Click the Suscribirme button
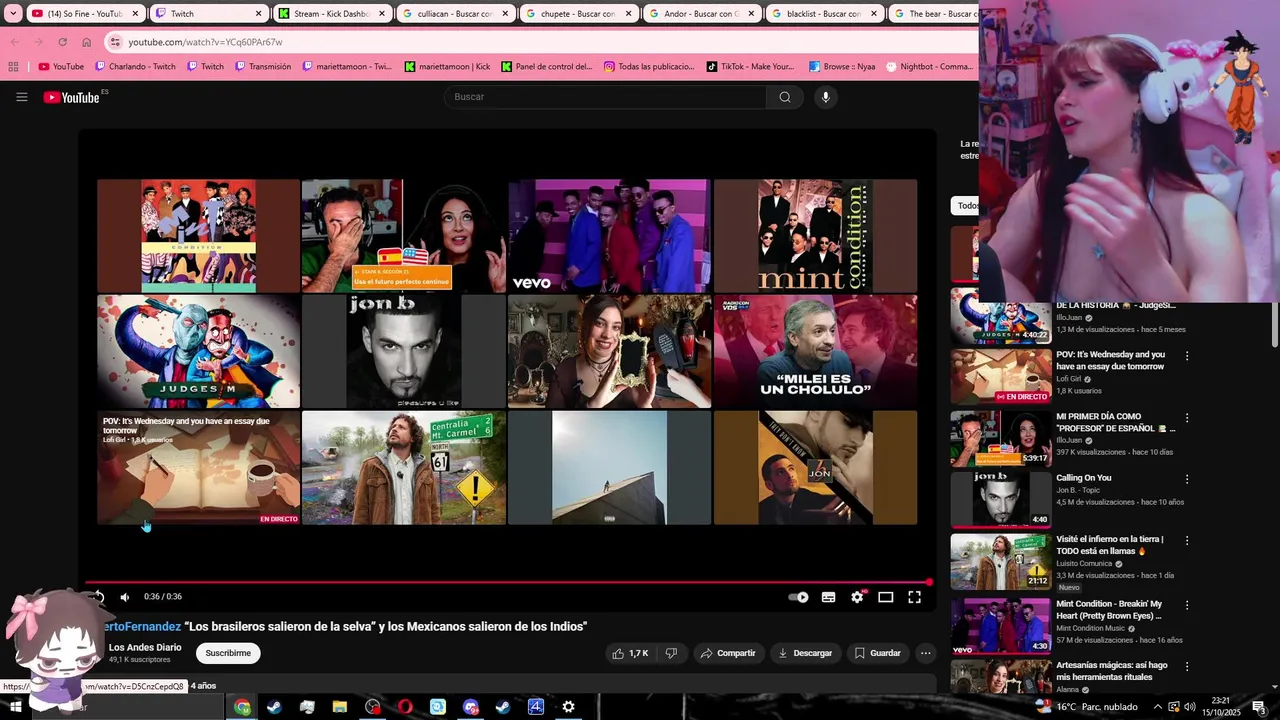Viewport: 1280px width, 720px height. tap(228, 653)
